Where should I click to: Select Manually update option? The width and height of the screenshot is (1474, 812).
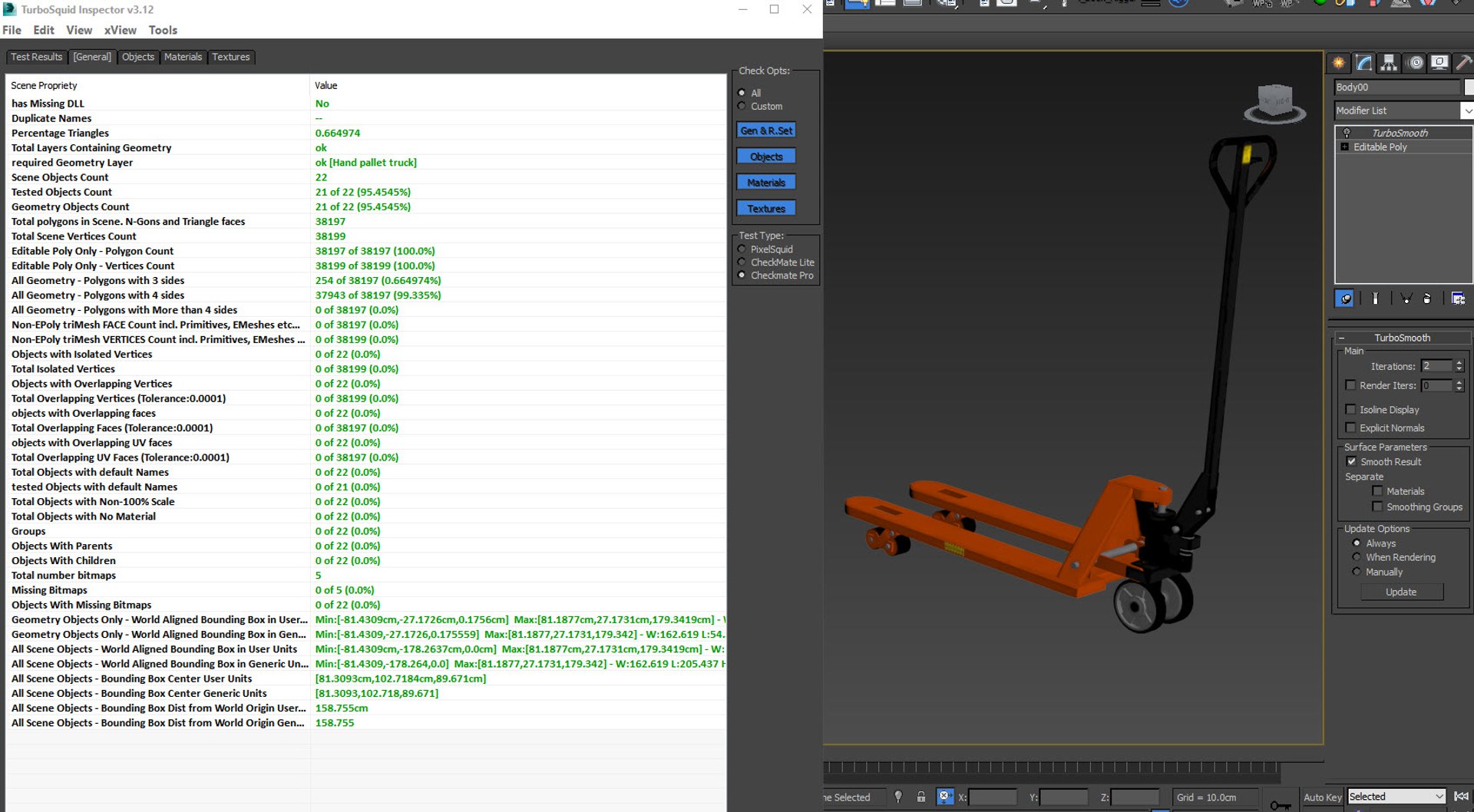coord(1357,572)
